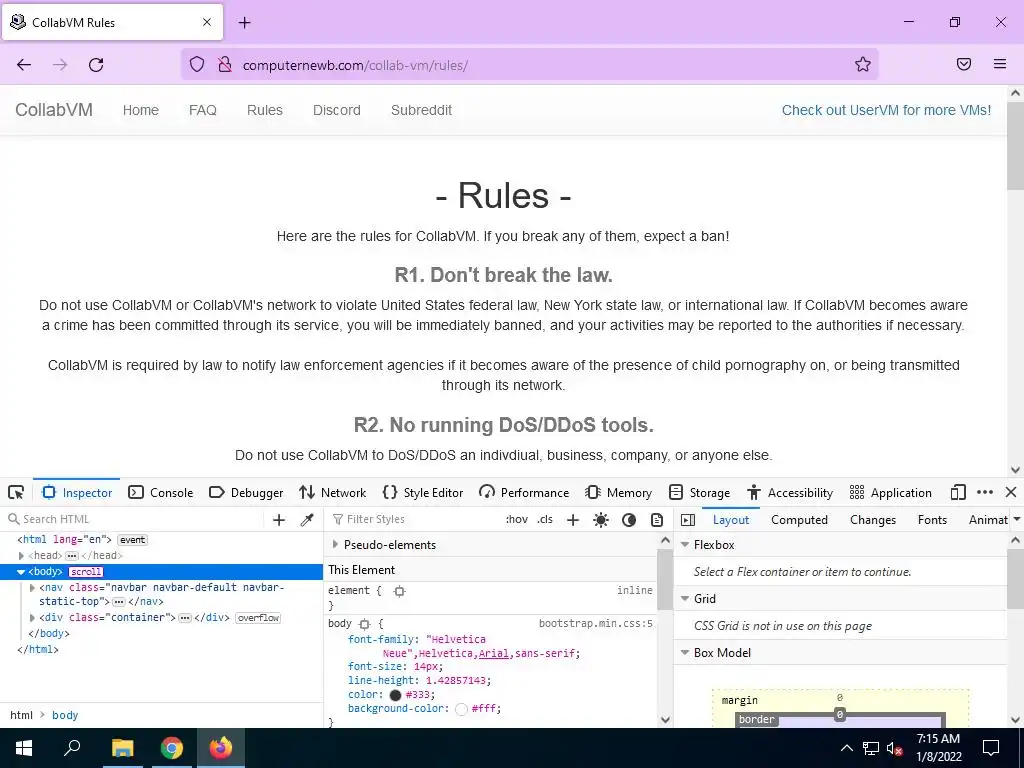Open devtools more options ellipsis
The width and height of the screenshot is (1024, 768).
click(x=985, y=492)
